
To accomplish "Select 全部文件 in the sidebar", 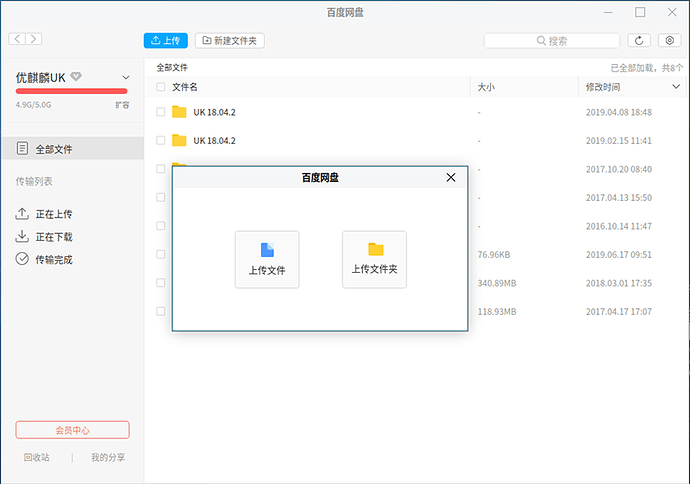I will tap(53, 149).
